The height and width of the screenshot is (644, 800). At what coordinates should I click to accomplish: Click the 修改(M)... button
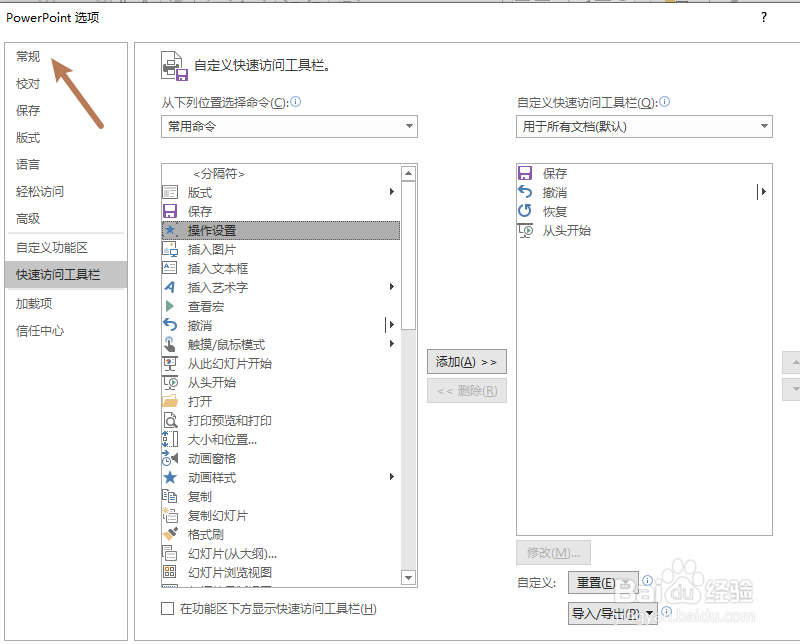(554, 553)
